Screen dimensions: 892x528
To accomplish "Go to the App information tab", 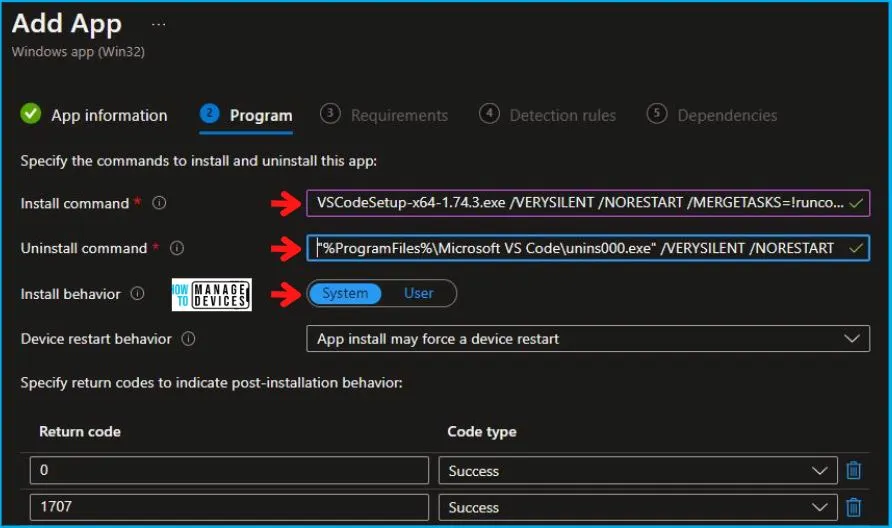I will tap(94, 115).
